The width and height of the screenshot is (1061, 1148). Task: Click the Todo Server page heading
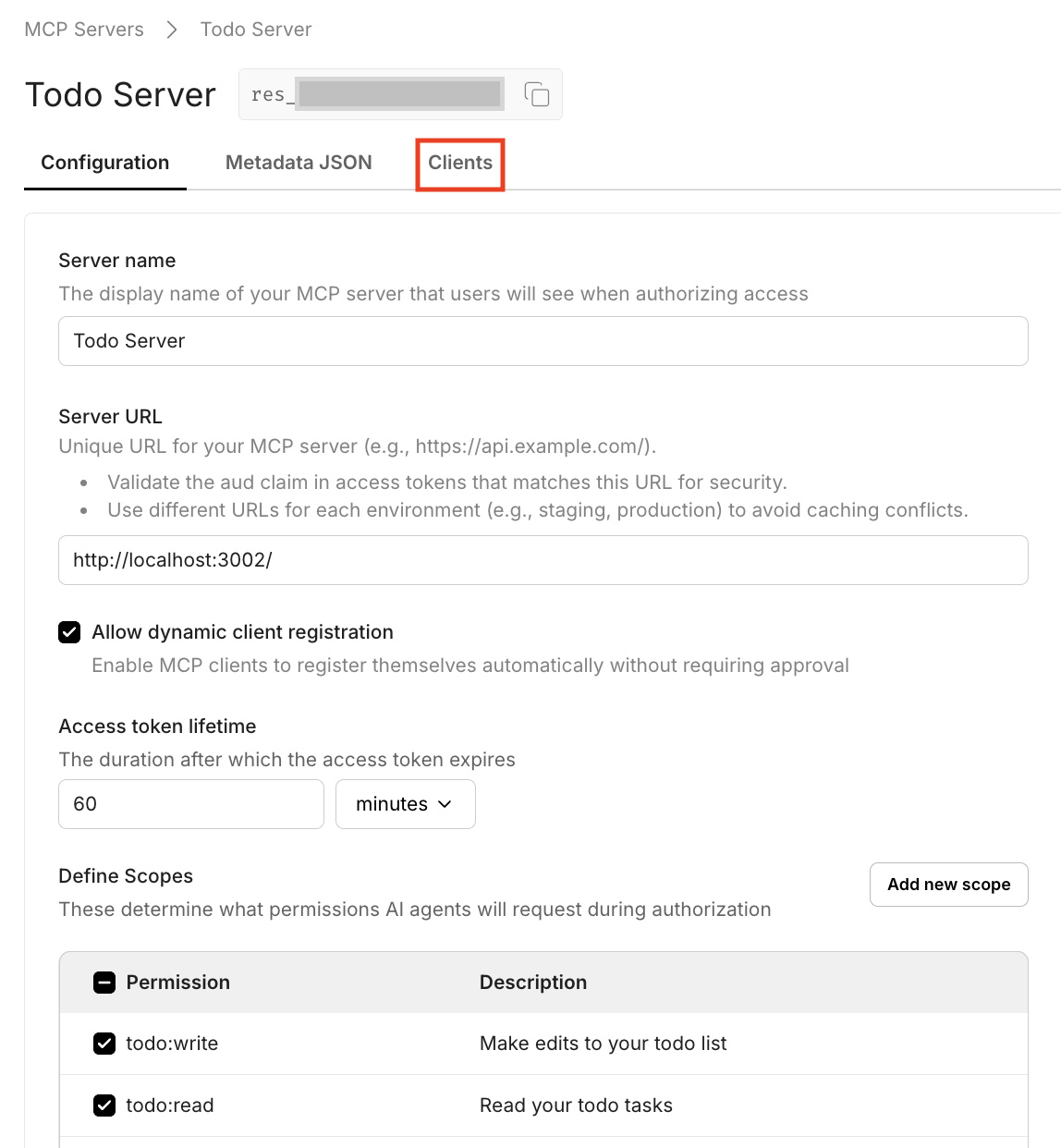120,94
